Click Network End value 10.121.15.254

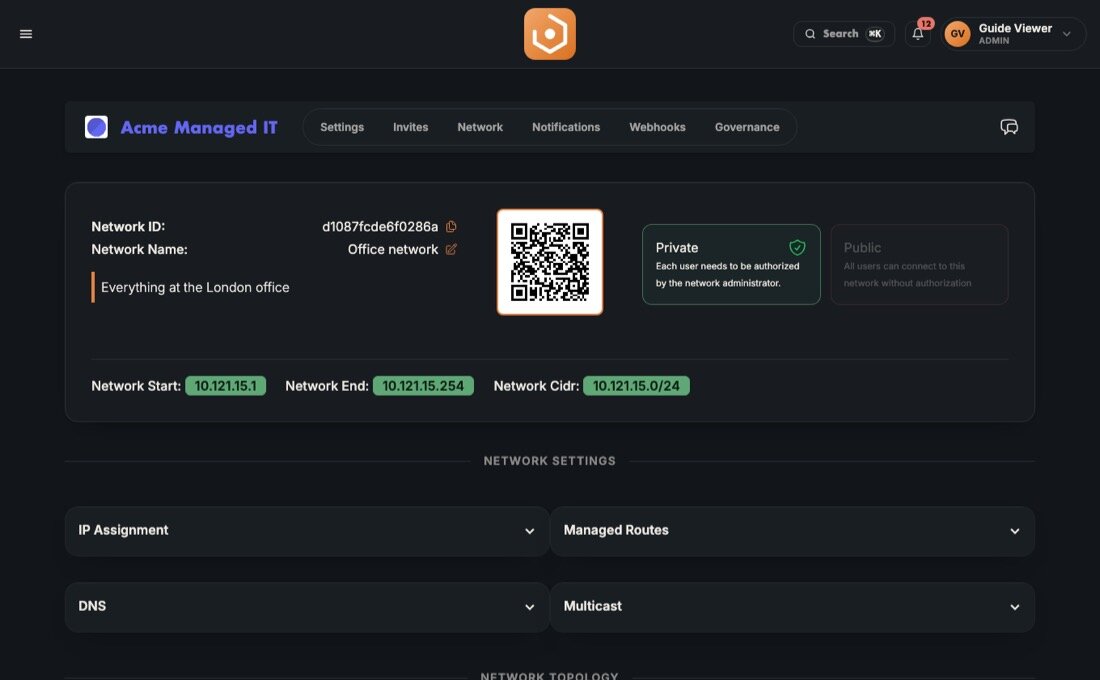tap(423, 386)
